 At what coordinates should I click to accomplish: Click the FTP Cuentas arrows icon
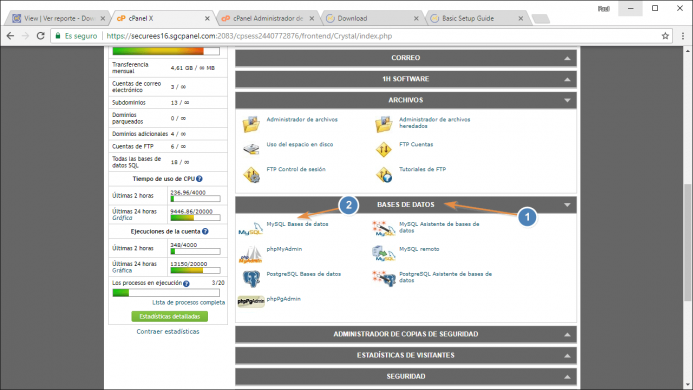(384, 149)
